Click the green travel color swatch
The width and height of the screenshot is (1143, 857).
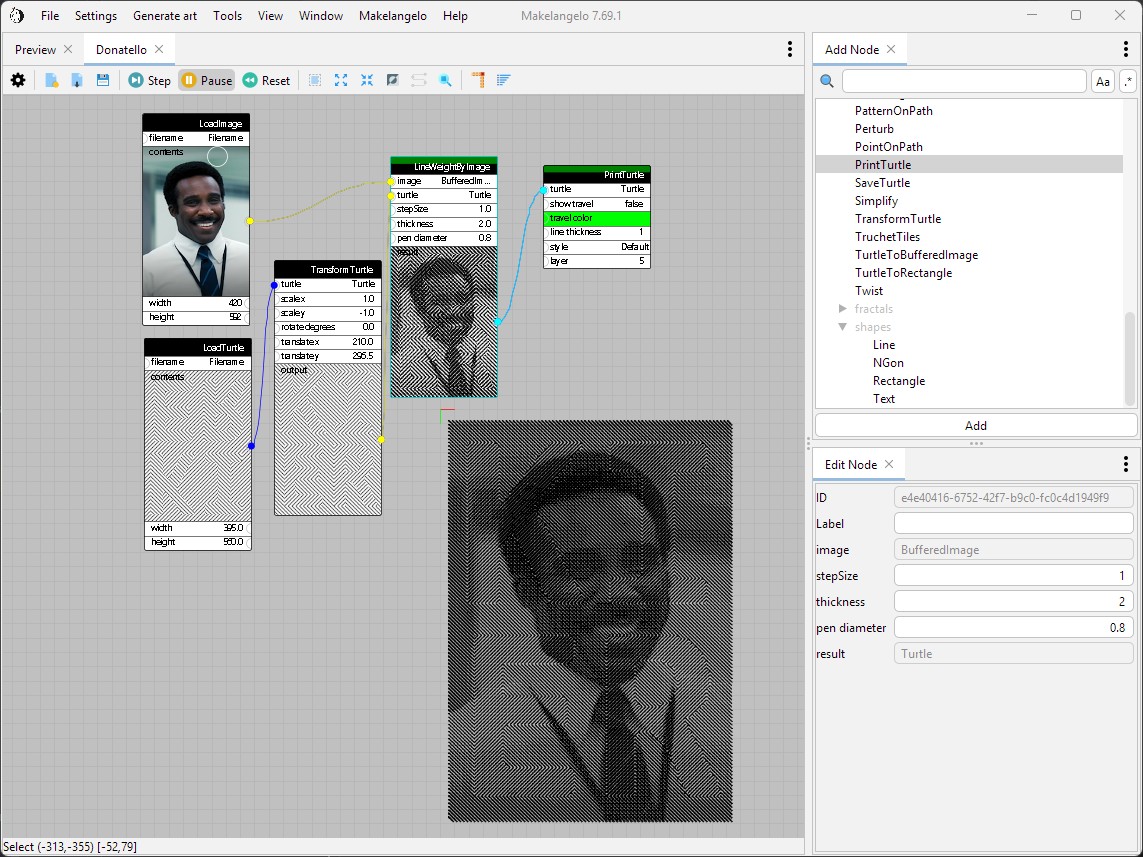point(596,218)
